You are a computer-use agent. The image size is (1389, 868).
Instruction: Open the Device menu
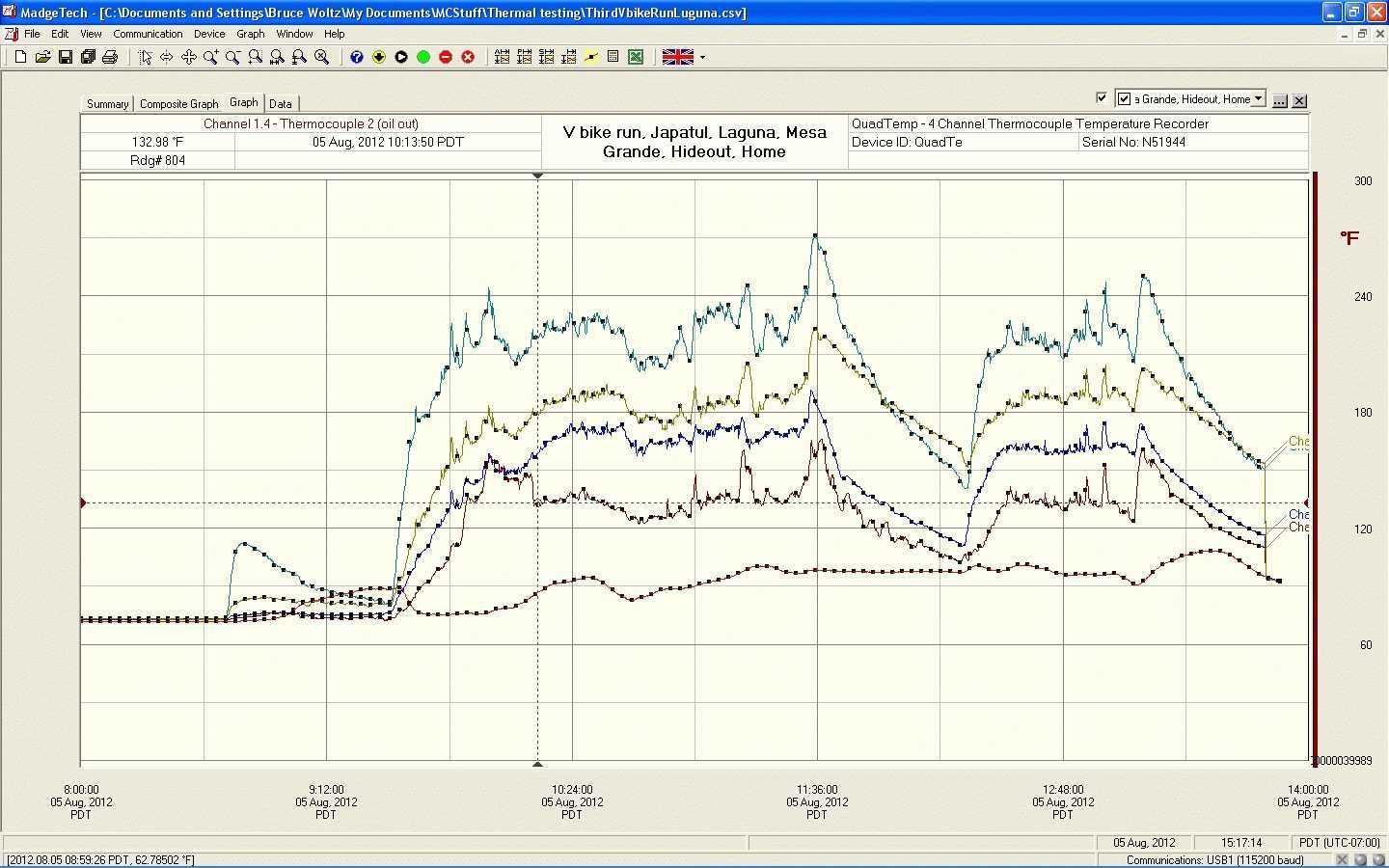coord(209,34)
